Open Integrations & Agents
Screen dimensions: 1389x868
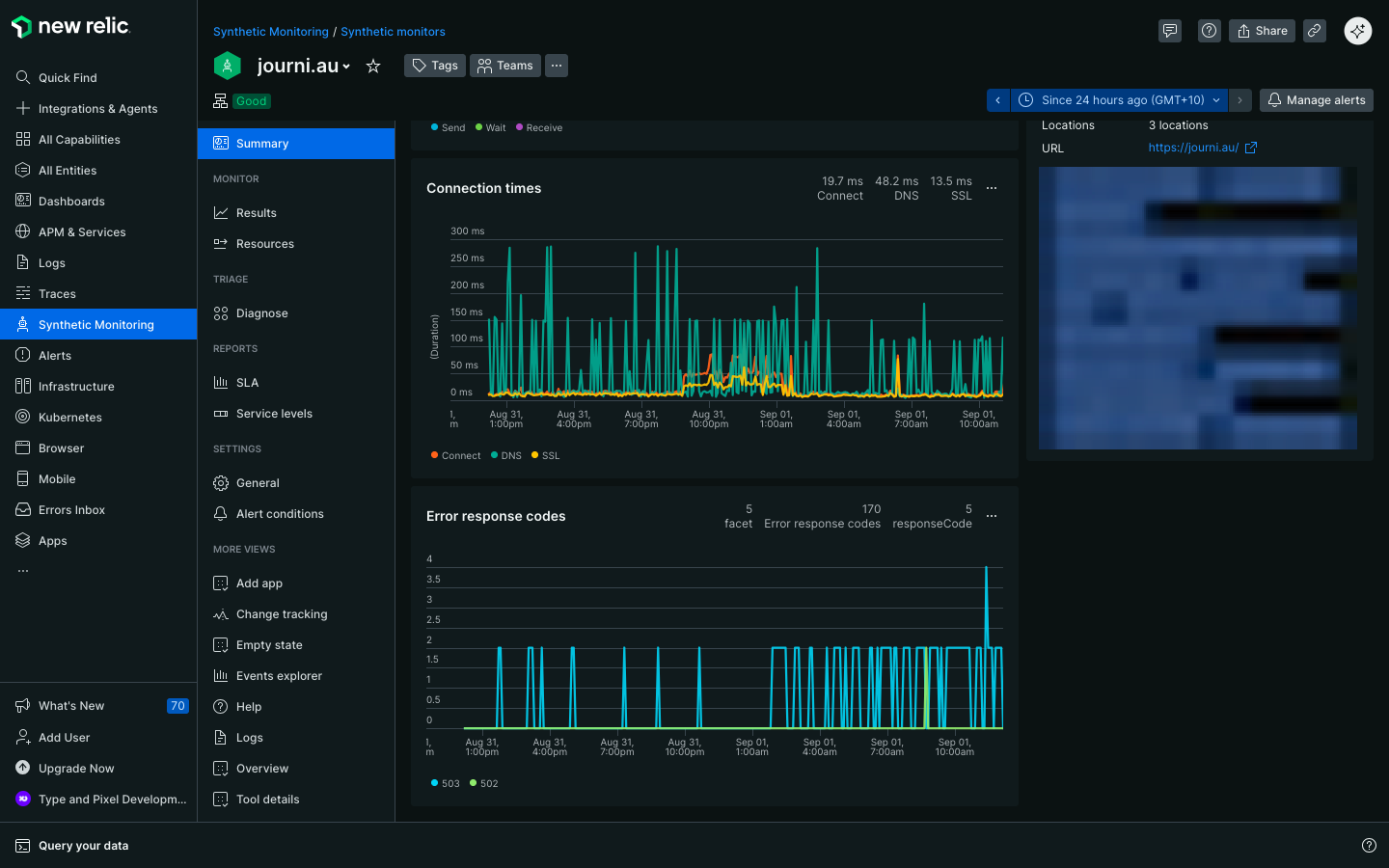[97, 109]
